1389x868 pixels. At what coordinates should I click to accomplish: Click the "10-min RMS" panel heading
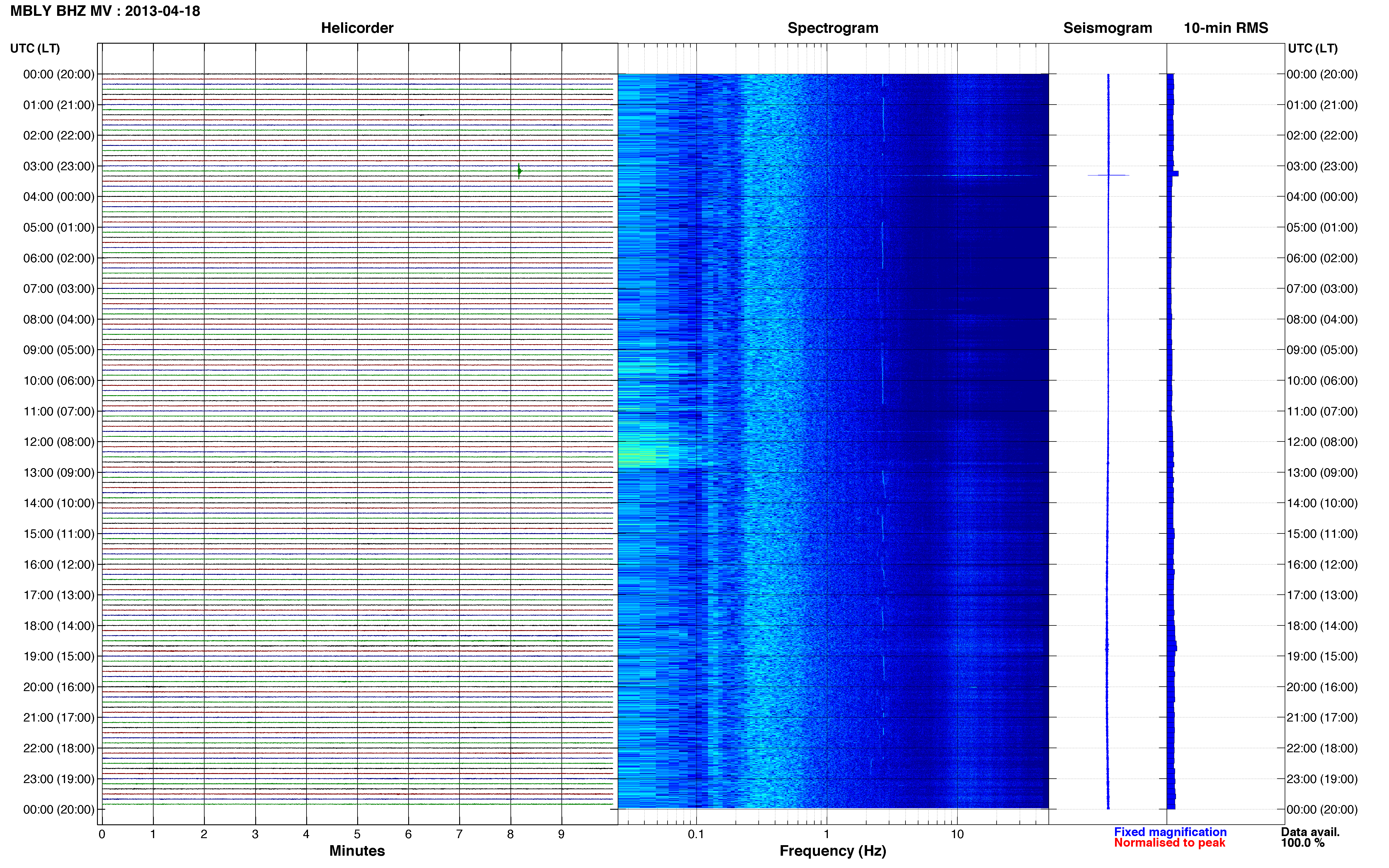1226,28
